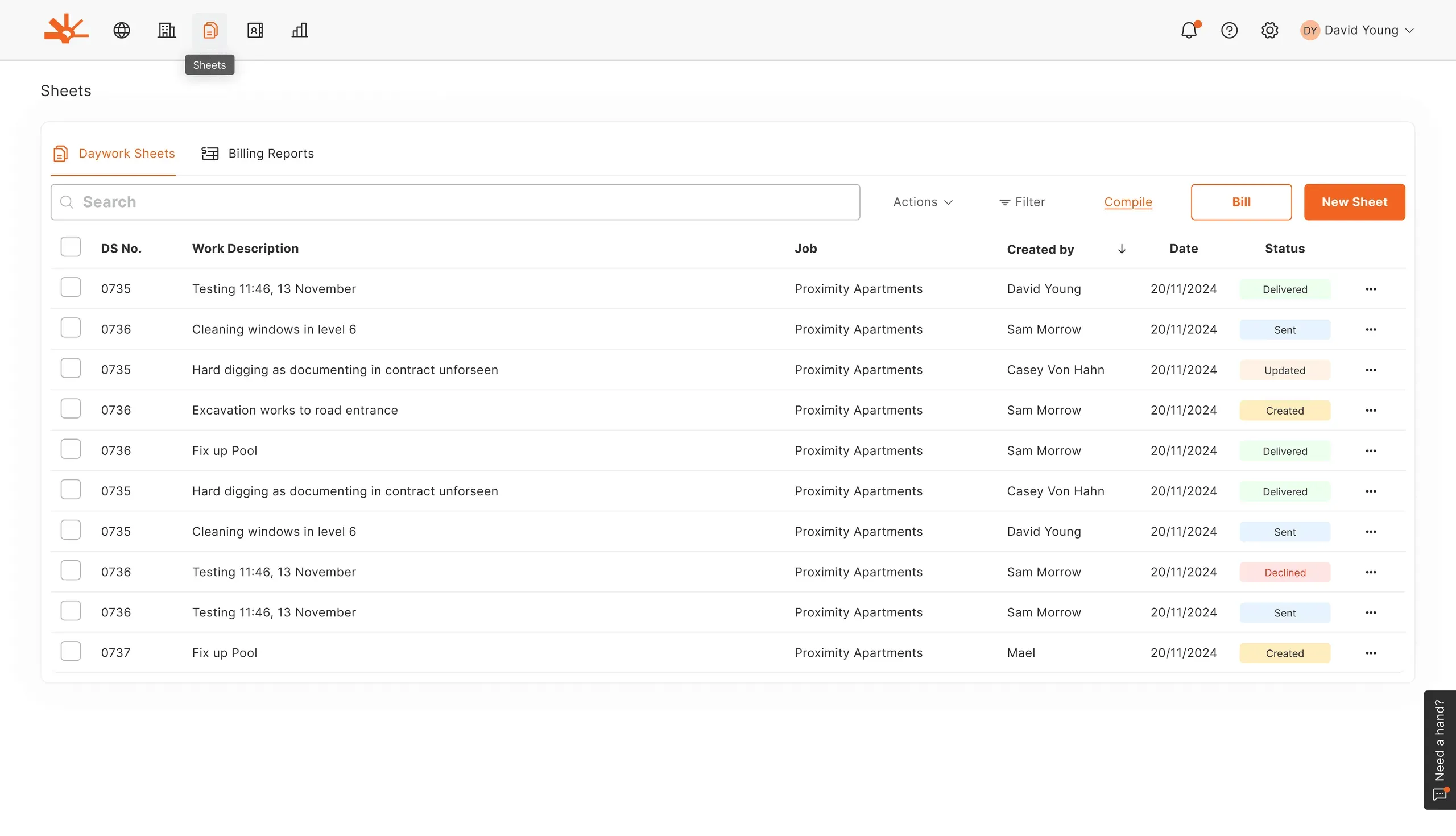Toggle the select-all checkbox in the table header
1456x836 pixels.
tap(71, 247)
